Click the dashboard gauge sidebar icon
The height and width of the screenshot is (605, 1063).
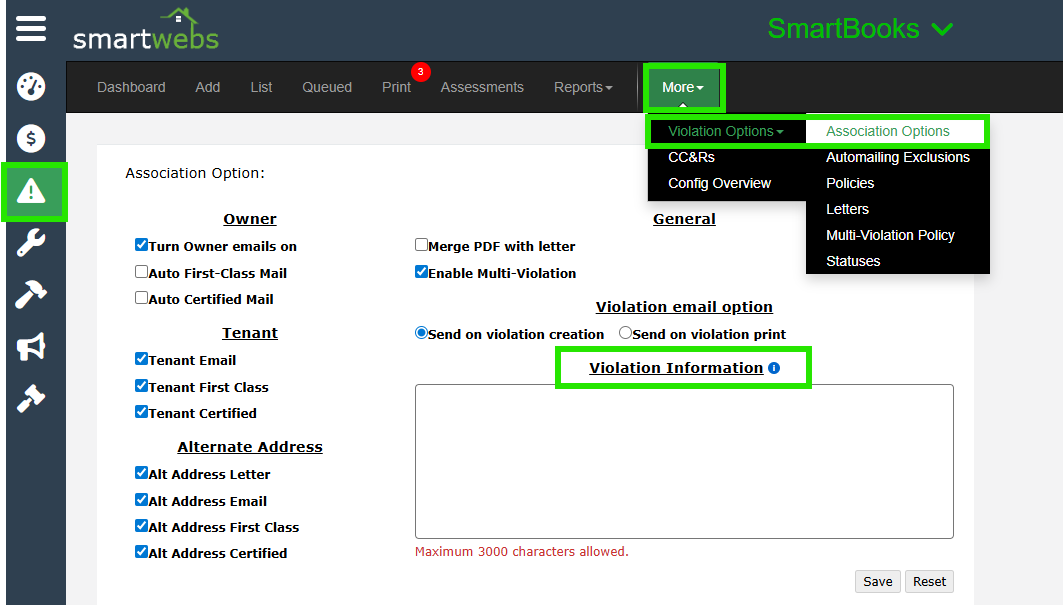pos(31,87)
